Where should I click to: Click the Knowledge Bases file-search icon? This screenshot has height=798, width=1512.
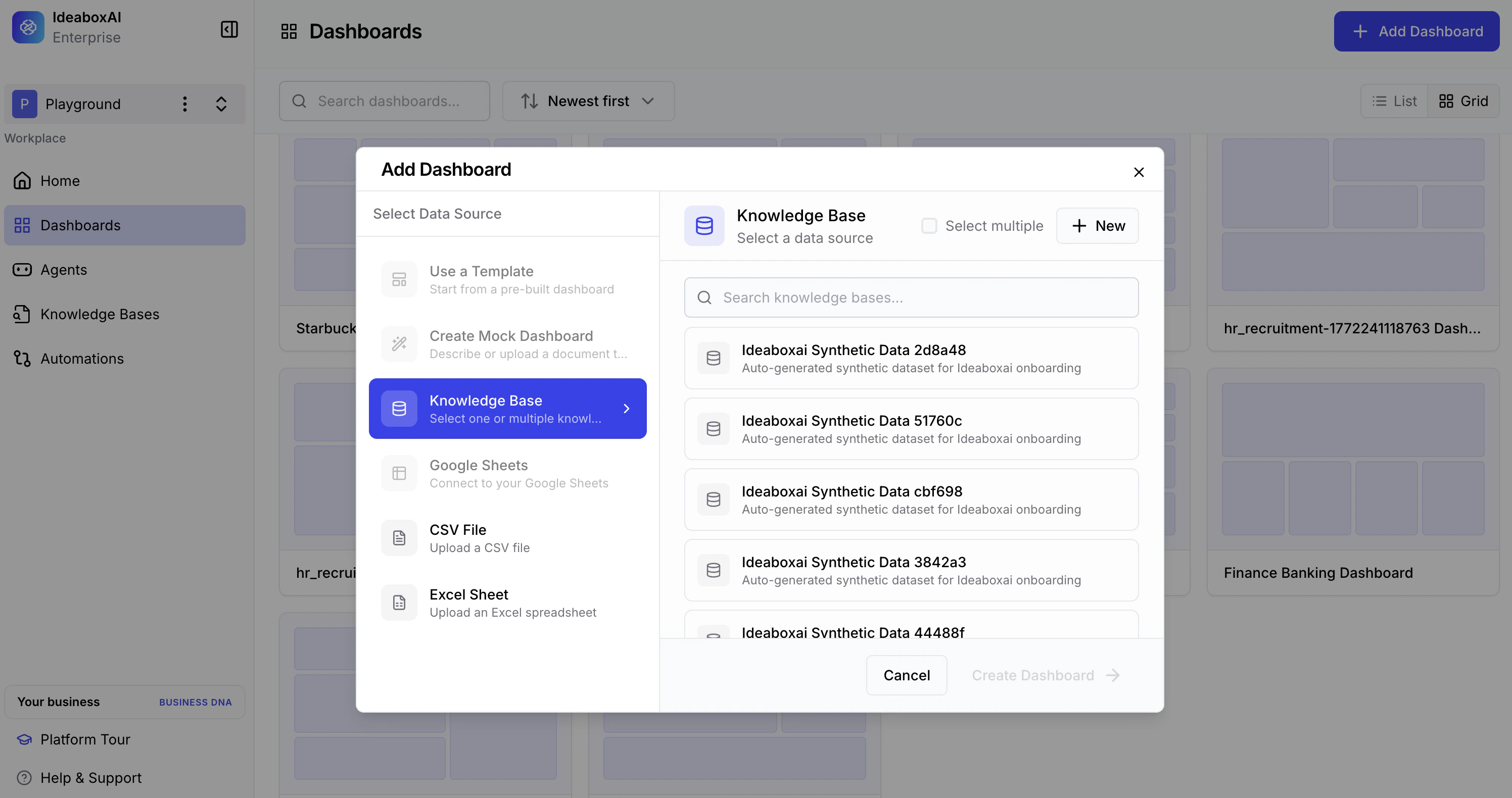(x=22, y=314)
